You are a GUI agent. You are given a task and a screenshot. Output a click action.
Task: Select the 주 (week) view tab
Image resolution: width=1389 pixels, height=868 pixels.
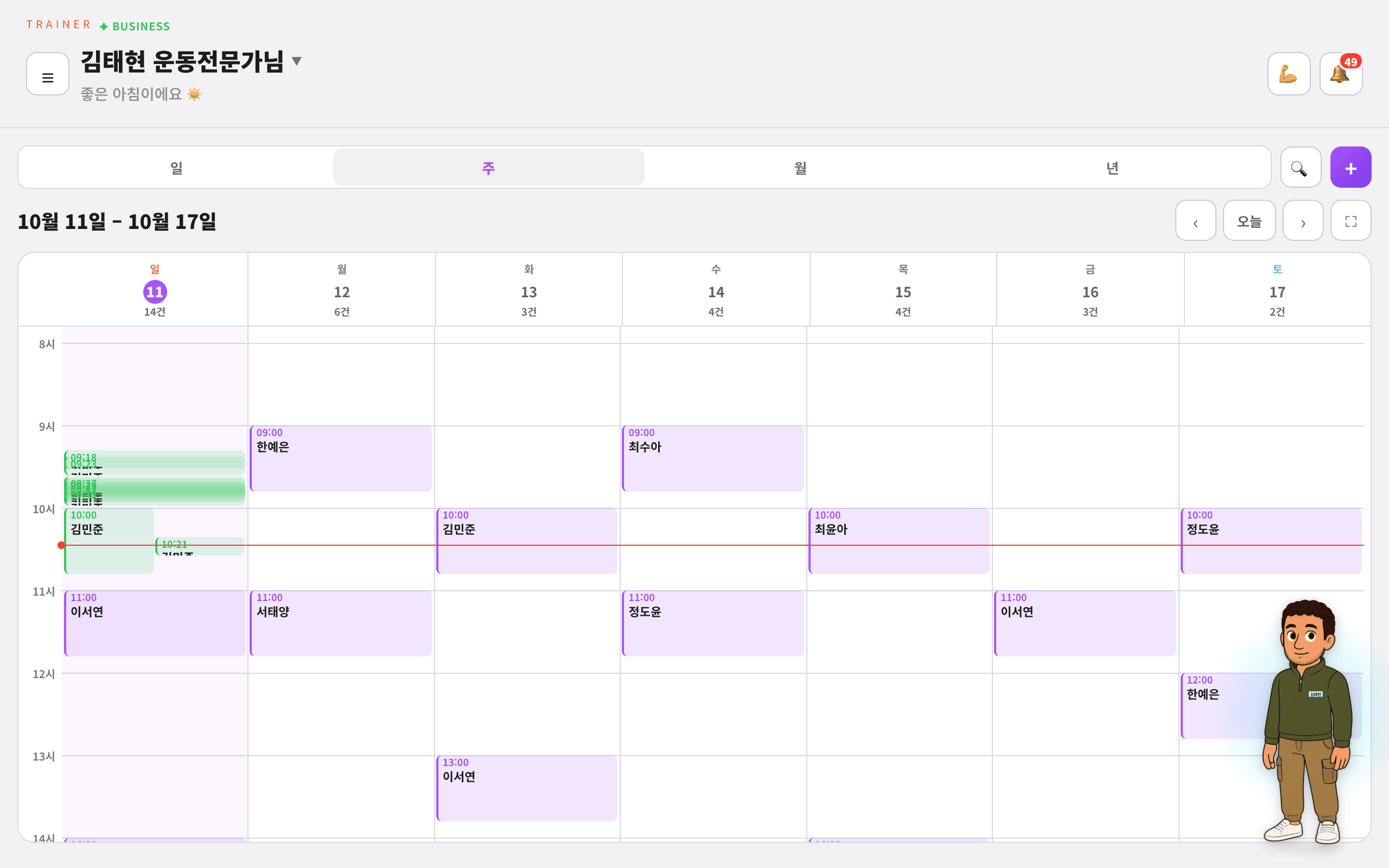click(488, 168)
